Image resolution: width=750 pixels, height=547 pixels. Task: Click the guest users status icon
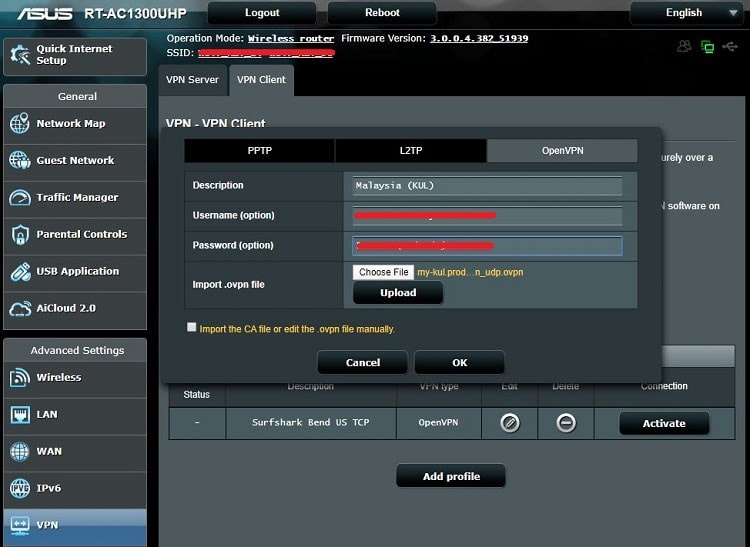[684, 46]
